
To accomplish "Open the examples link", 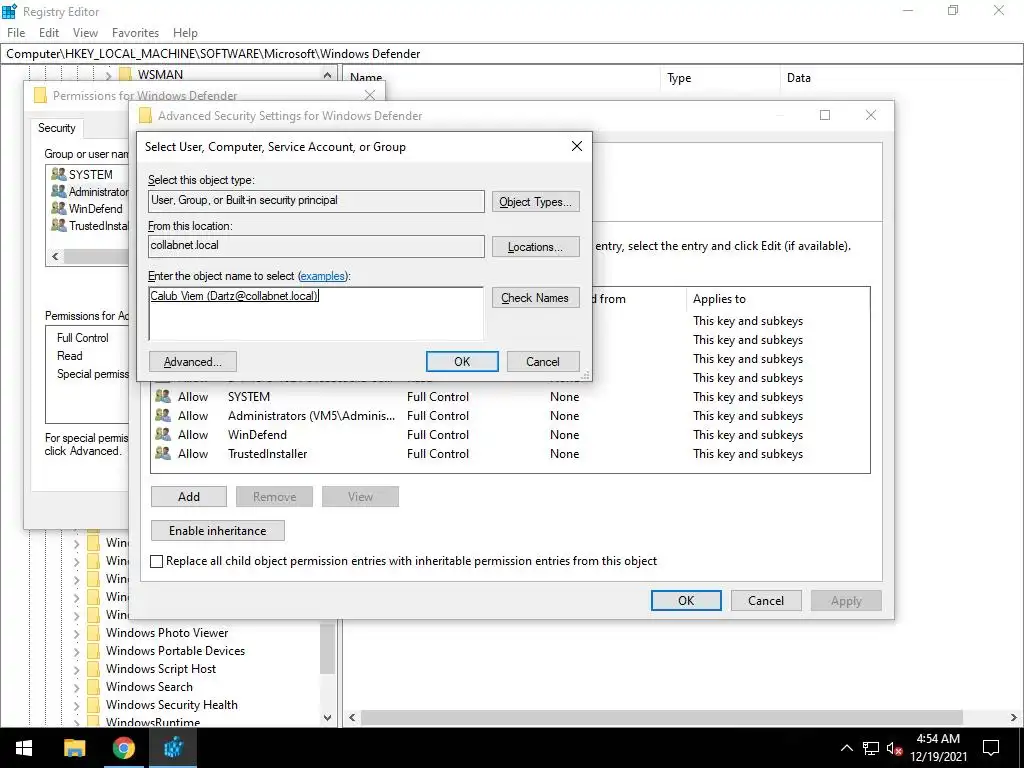I will pos(323,276).
